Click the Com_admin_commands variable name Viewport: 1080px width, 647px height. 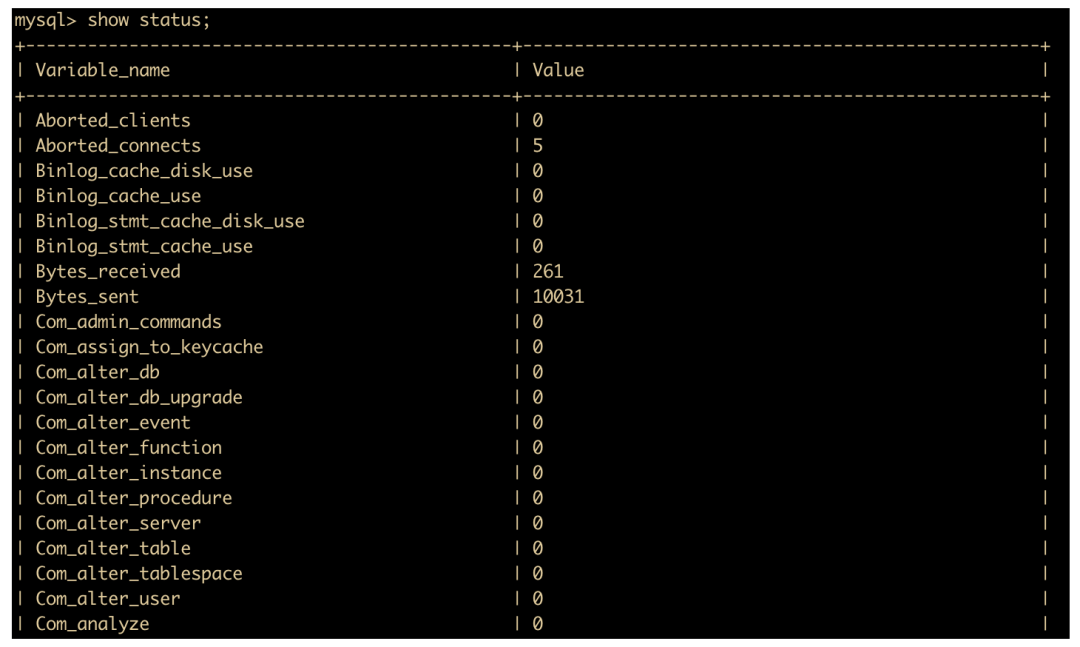[x=128, y=322]
